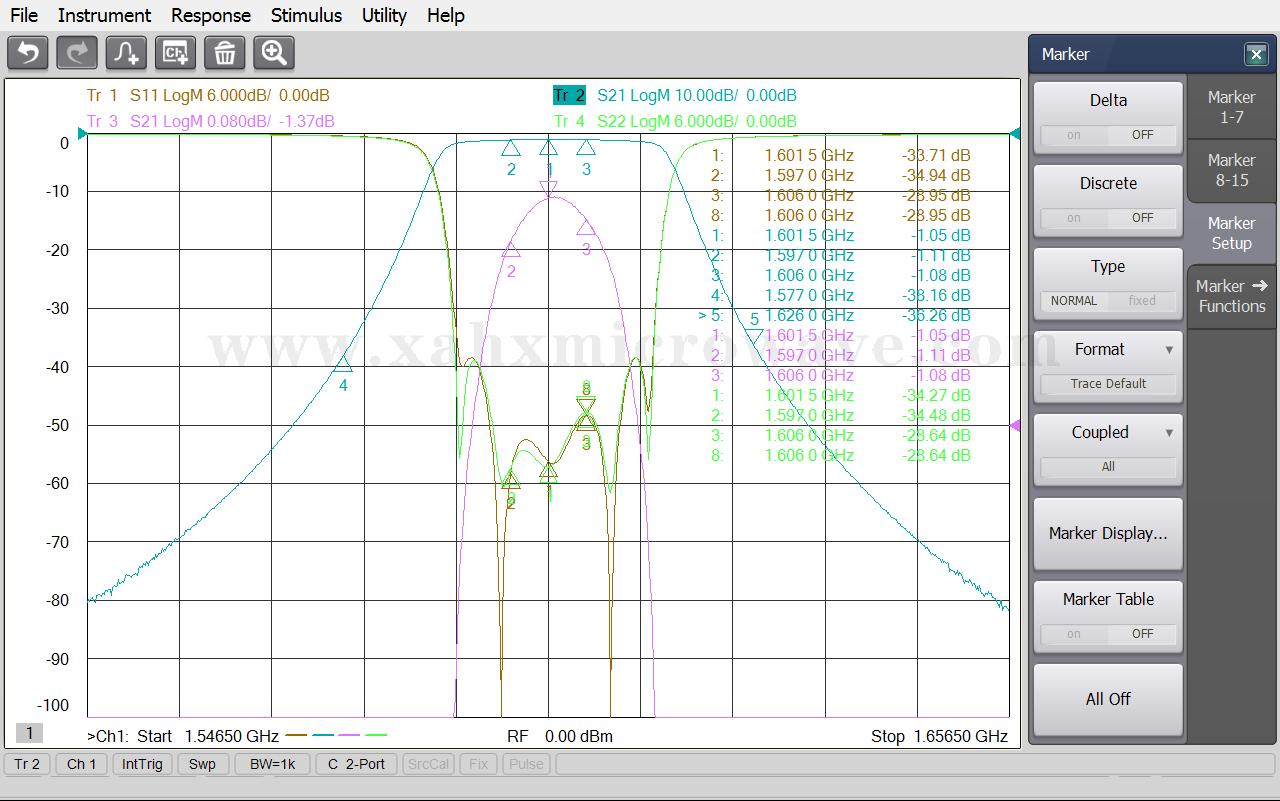
Task: Switch marker Type between normal and fixed
Action: pos(1108,301)
